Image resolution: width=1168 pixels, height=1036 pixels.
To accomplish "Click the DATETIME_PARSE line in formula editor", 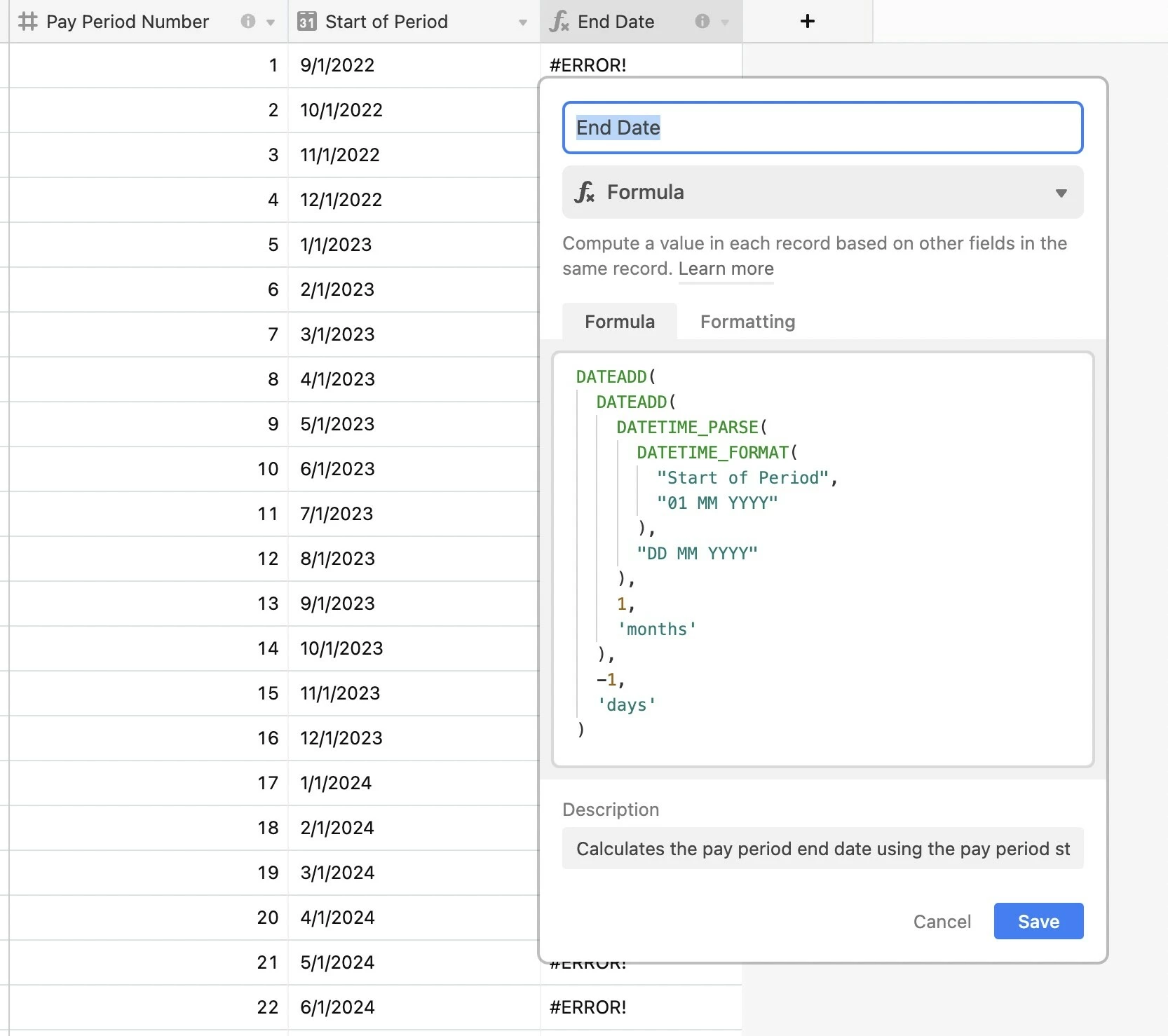I will 692,428.
